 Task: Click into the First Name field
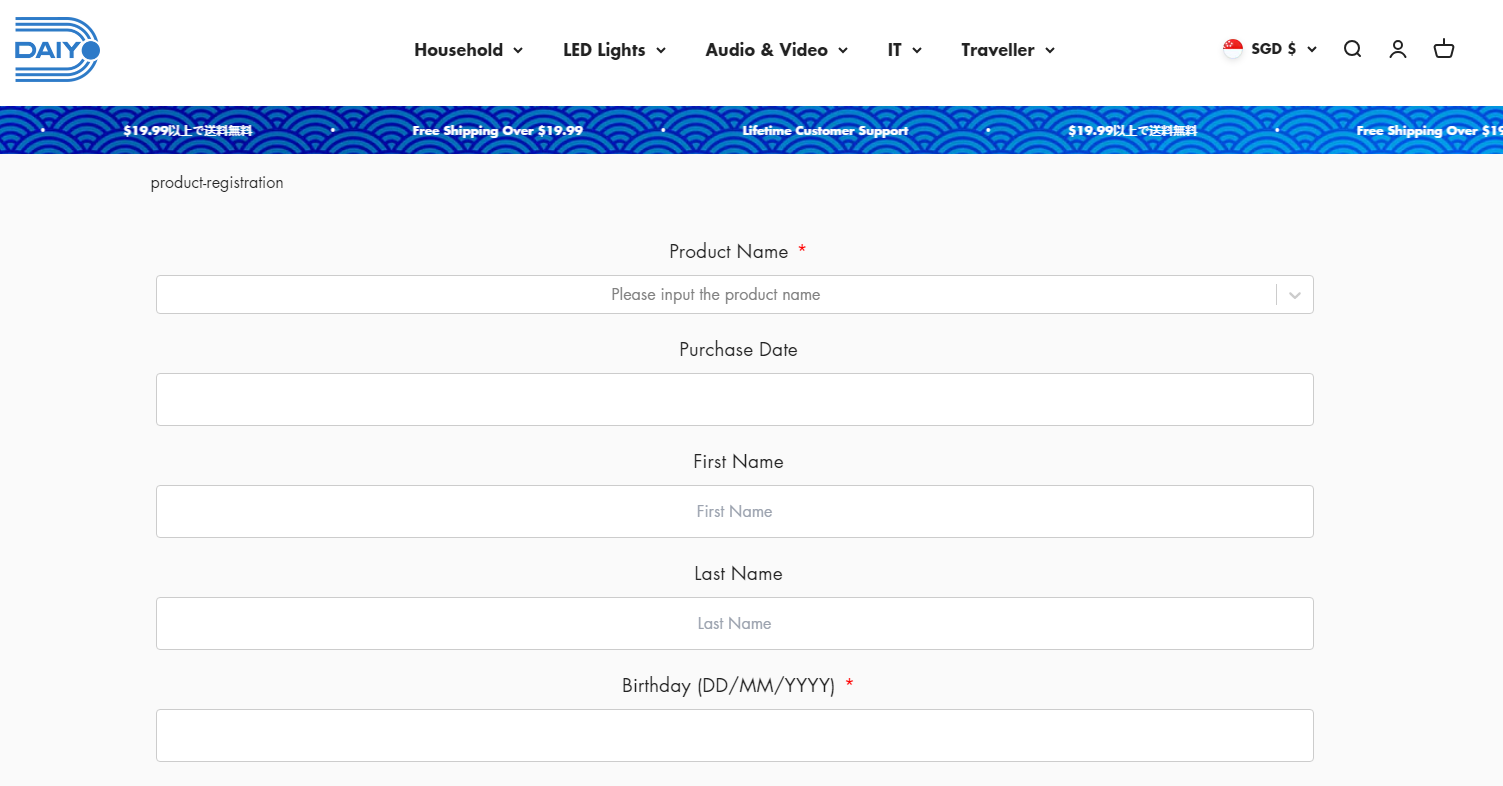[x=735, y=511]
